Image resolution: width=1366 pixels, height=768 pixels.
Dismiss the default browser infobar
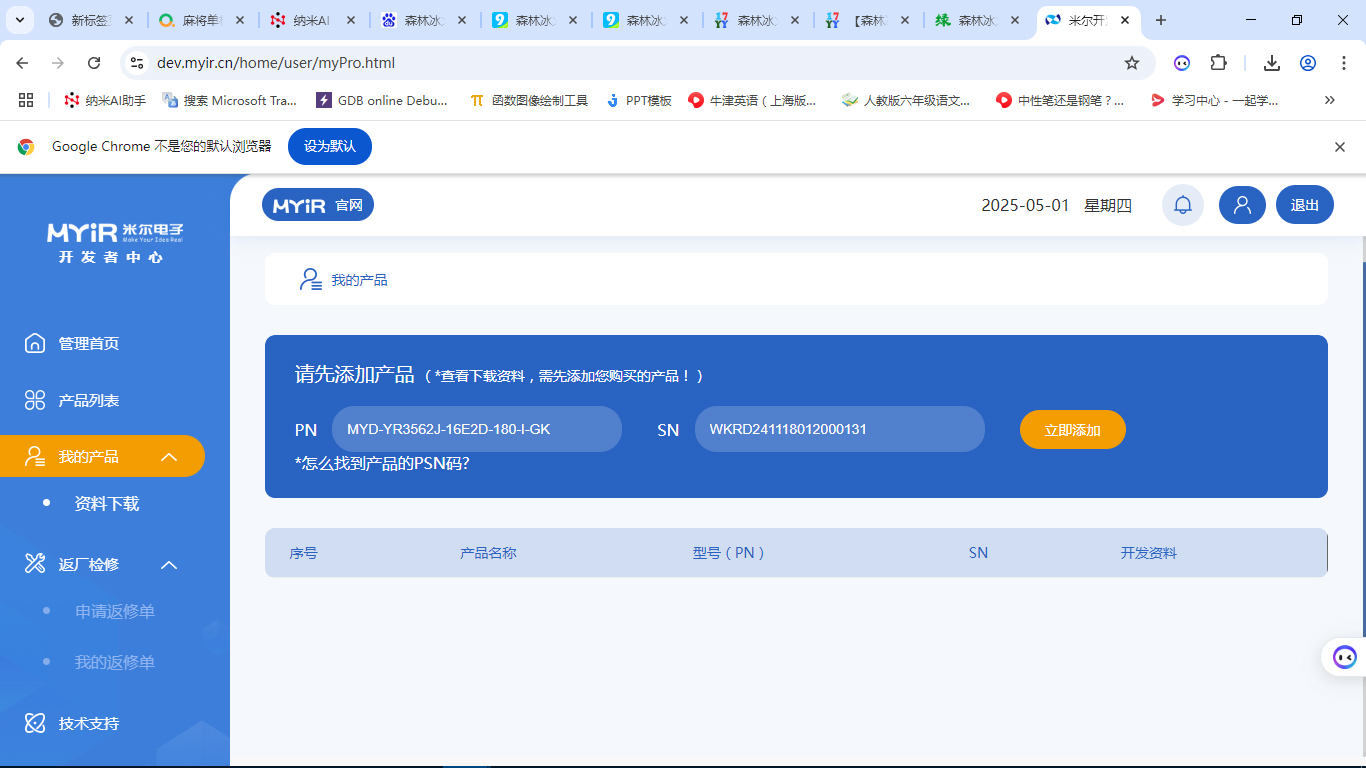(1340, 147)
